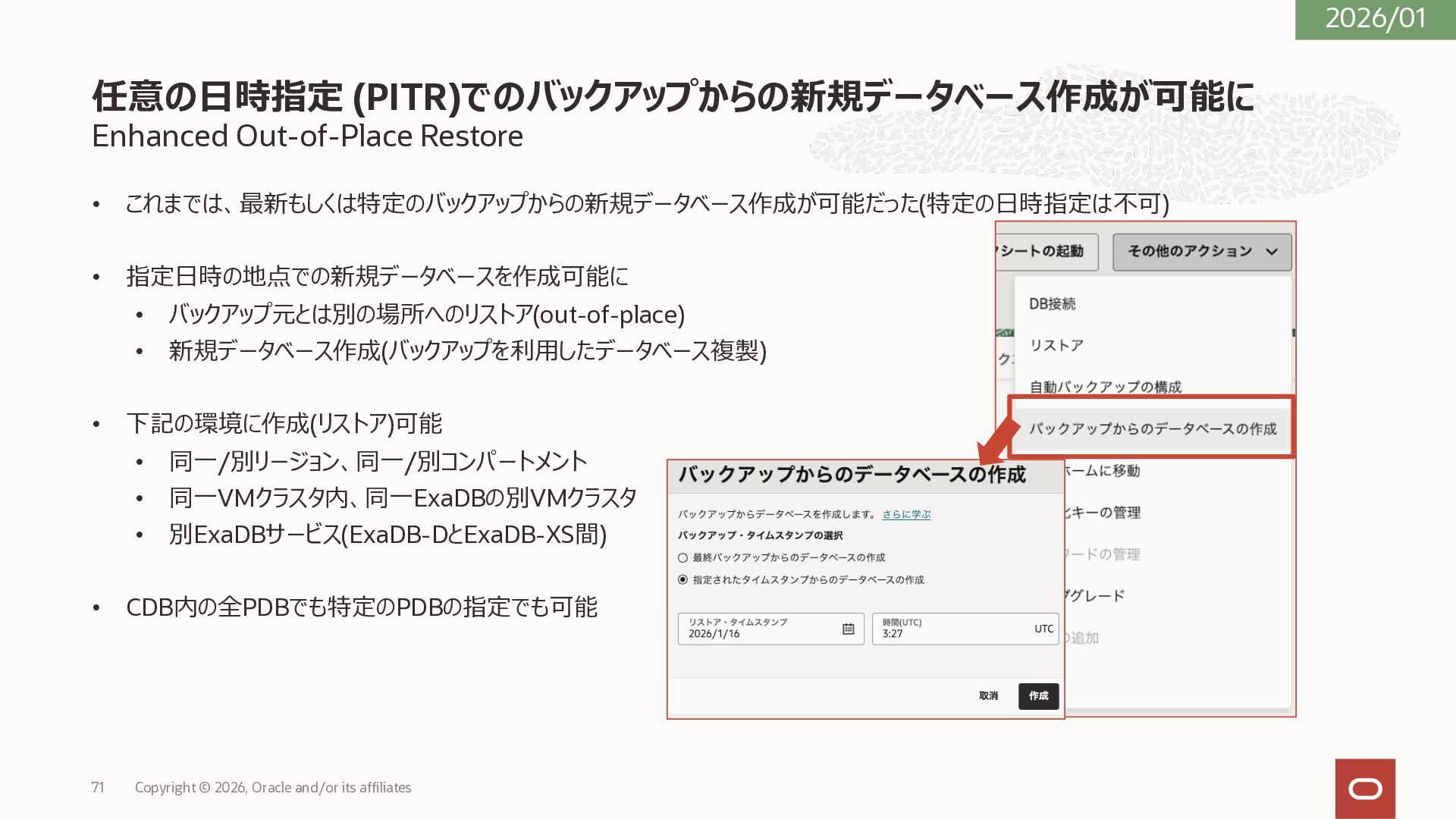
Task: Click the シートの起動 button
Action: [1045, 252]
